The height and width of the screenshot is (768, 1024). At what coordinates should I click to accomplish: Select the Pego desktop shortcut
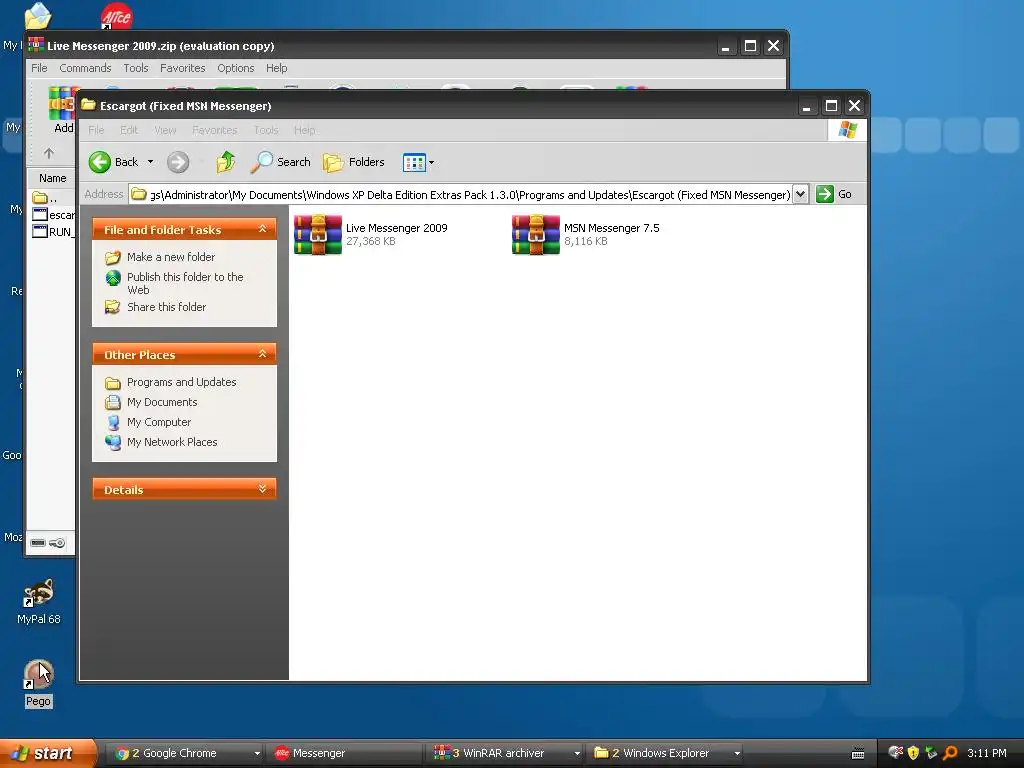pyautogui.click(x=39, y=684)
